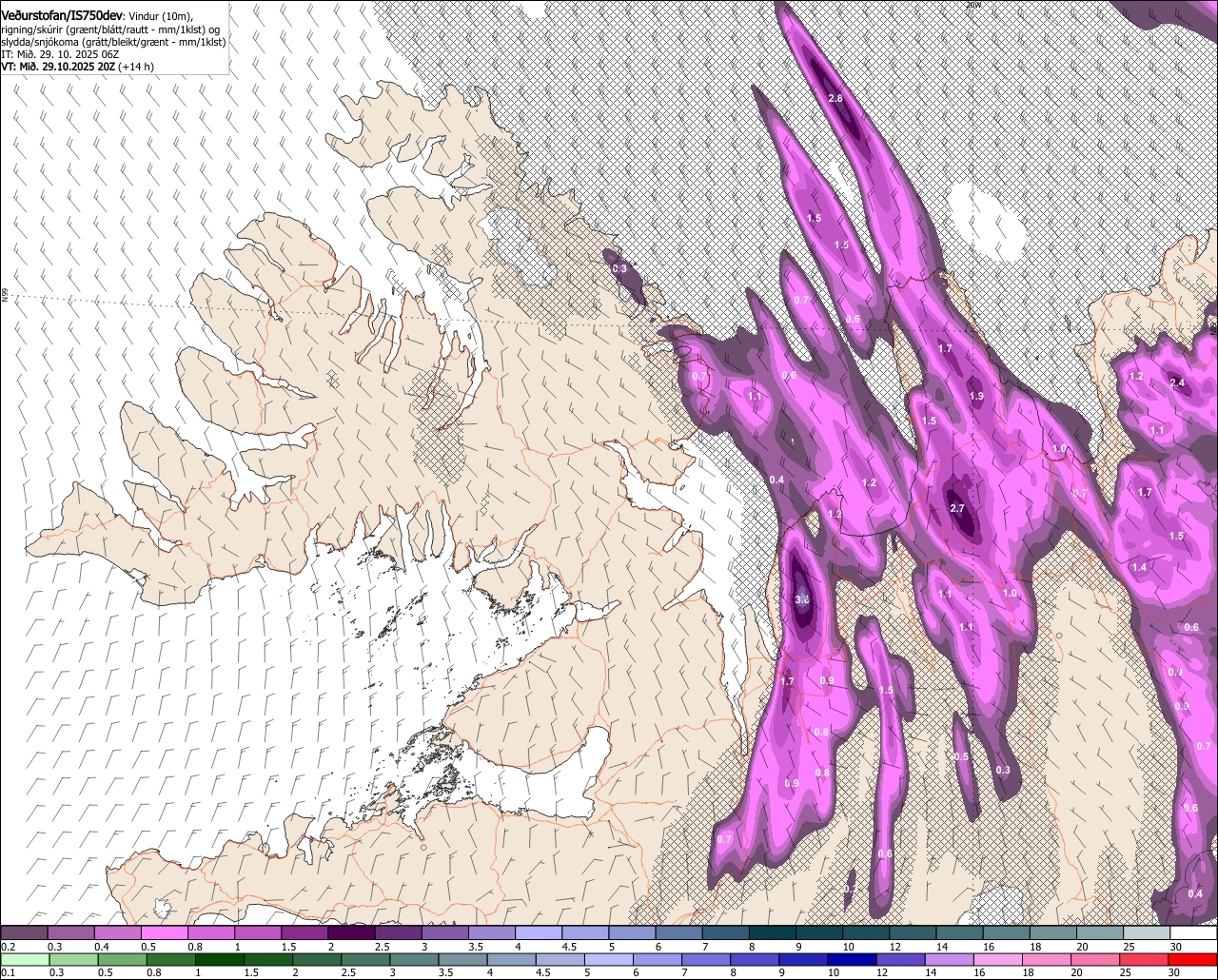The width and height of the screenshot is (1218, 980).
Task: Click the darkest purple swatch between 2 and 2.5 in the top legend row
Action: click(352, 932)
